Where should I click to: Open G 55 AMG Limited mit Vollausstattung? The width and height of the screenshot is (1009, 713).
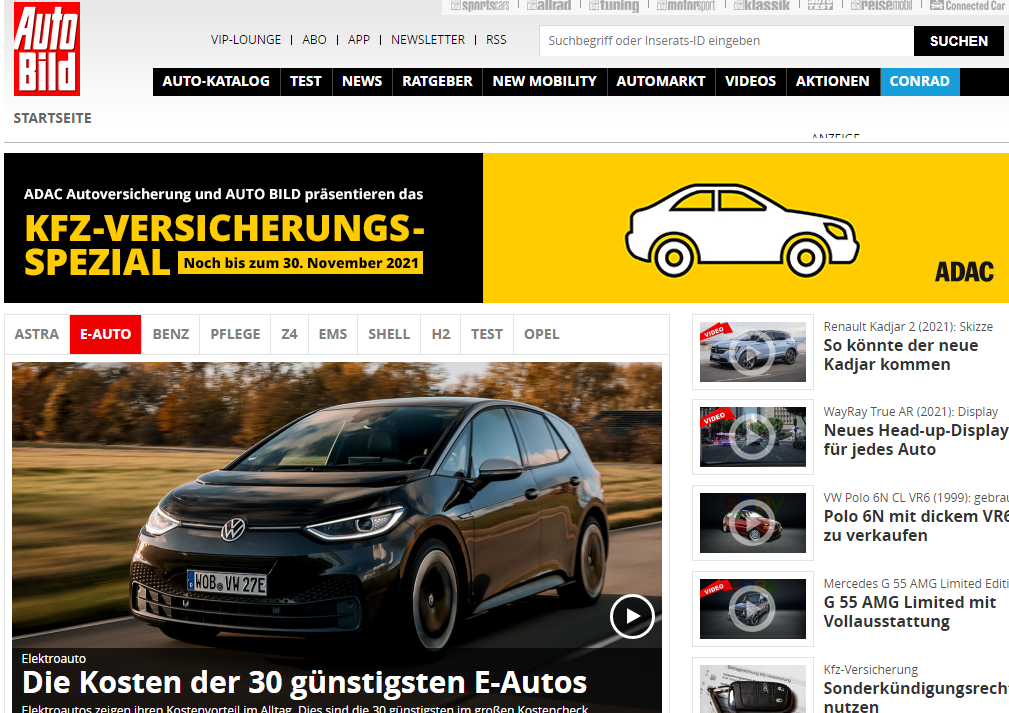[x=909, y=612]
